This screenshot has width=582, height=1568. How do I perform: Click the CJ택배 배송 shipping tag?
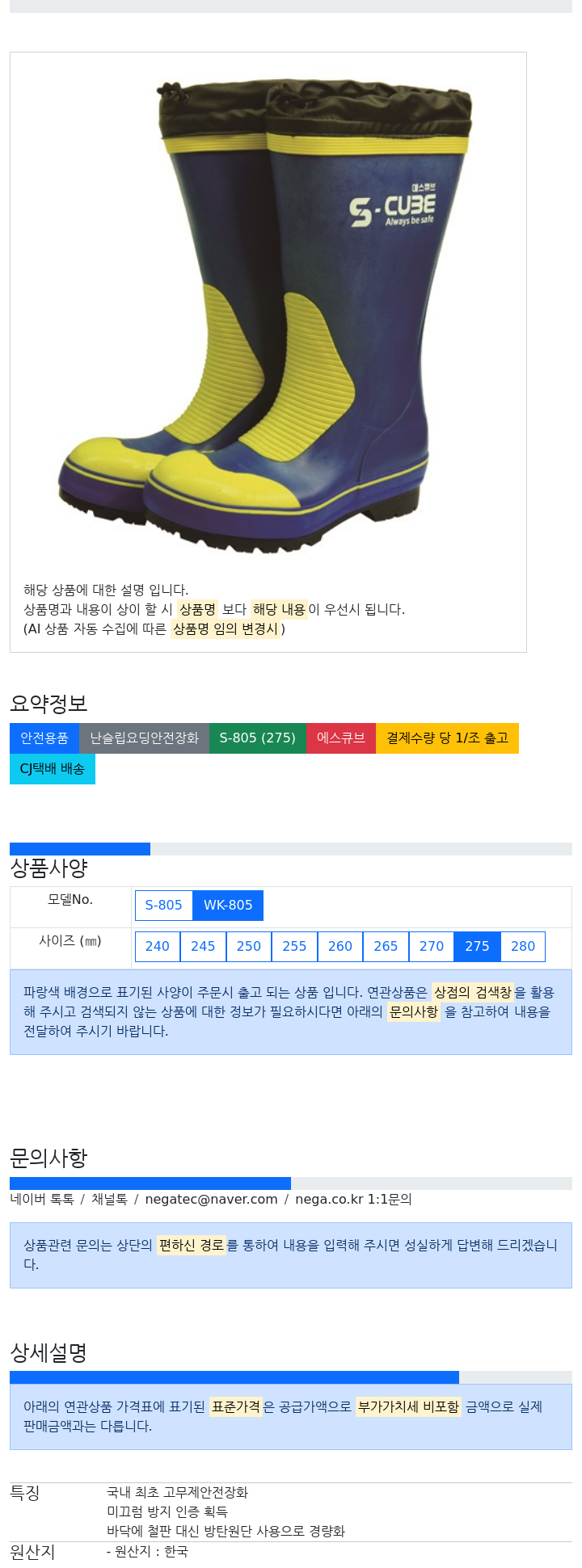pyautogui.click(x=53, y=769)
